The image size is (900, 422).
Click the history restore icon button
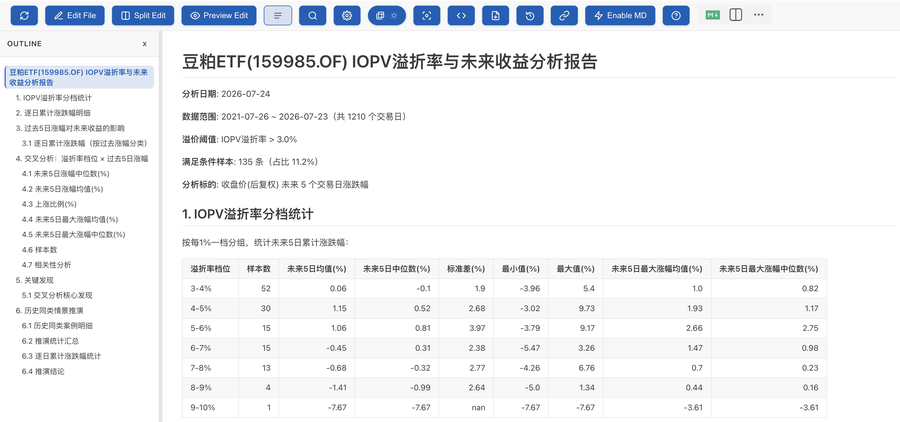(530, 16)
